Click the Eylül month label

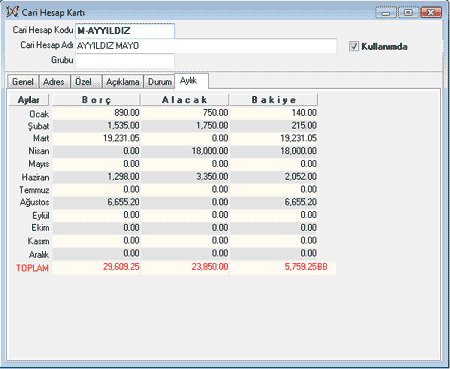[x=41, y=216]
